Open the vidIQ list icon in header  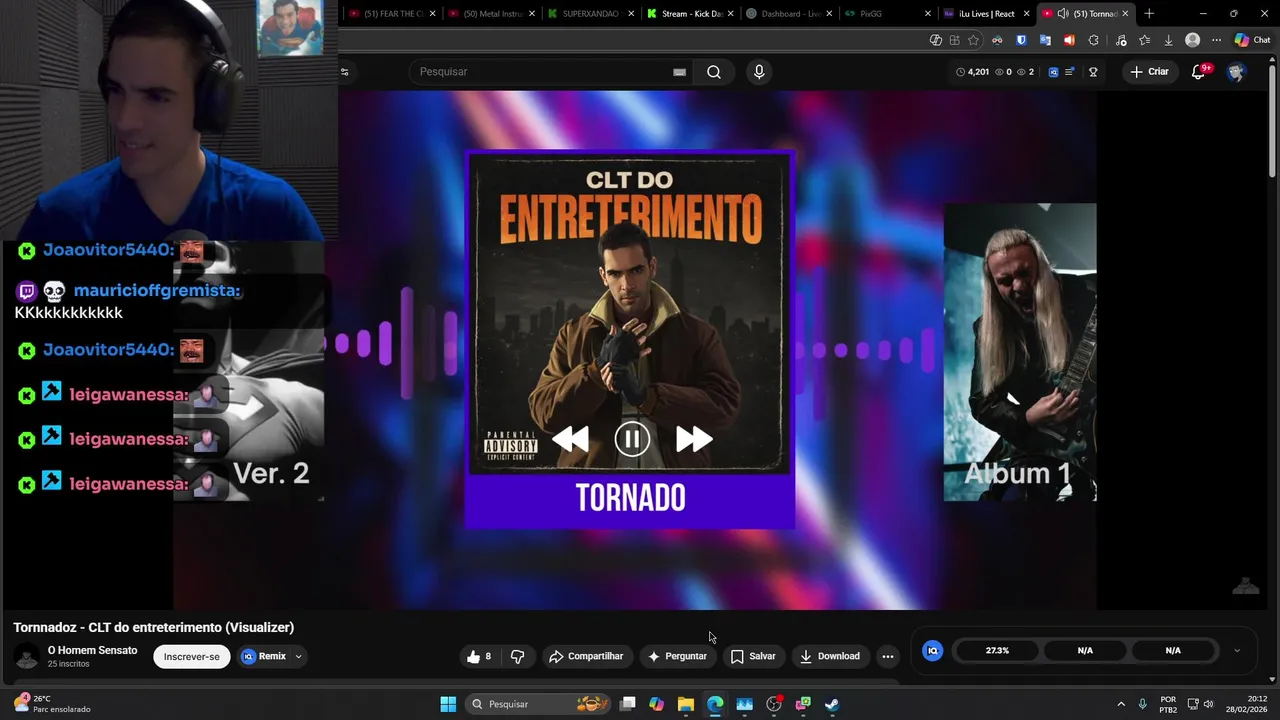1070,72
